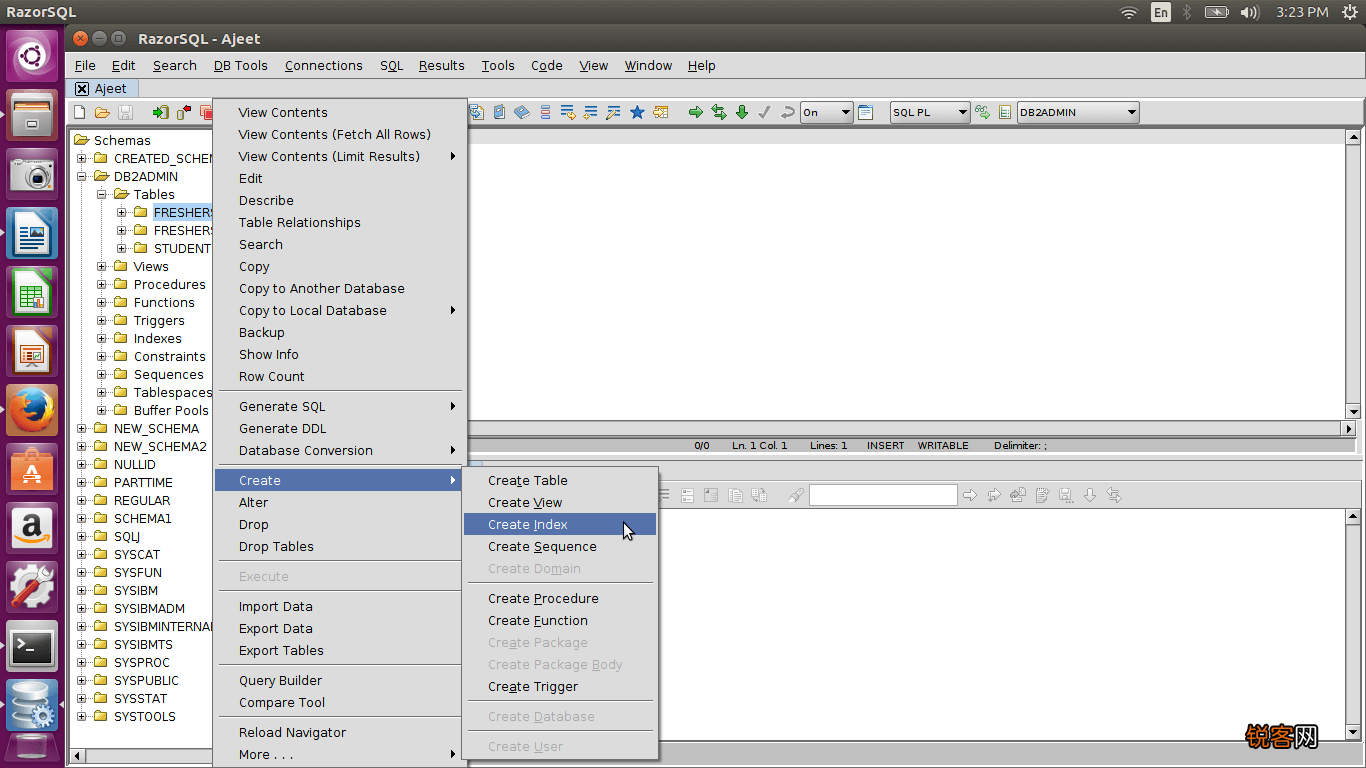Image resolution: width=1366 pixels, height=768 pixels.
Task: Expand the Views folder
Action: pyautogui.click(x=102, y=267)
